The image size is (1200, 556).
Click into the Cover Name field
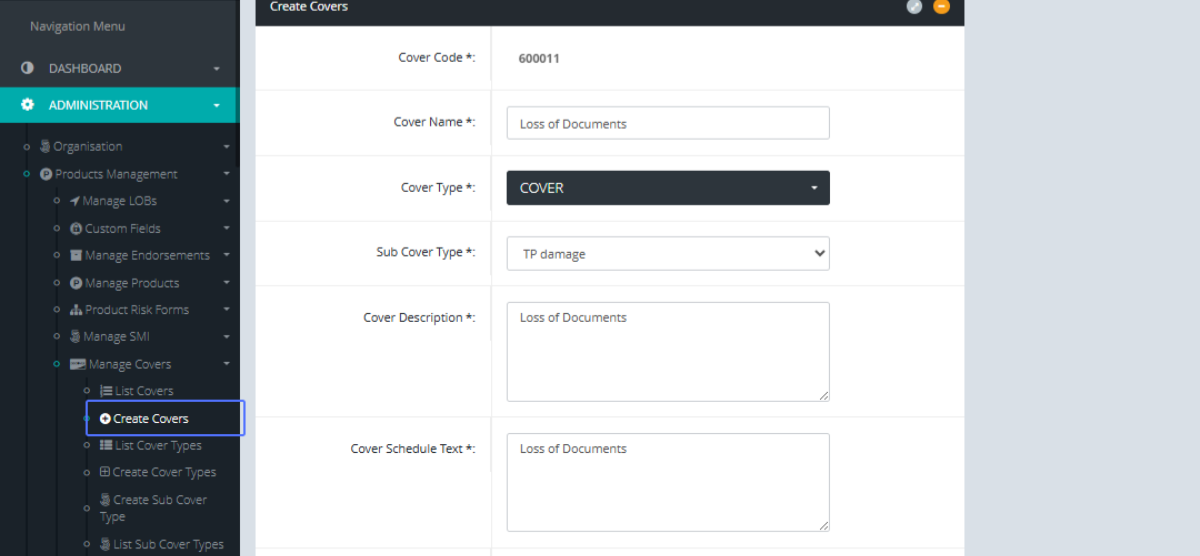click(668, 123)
